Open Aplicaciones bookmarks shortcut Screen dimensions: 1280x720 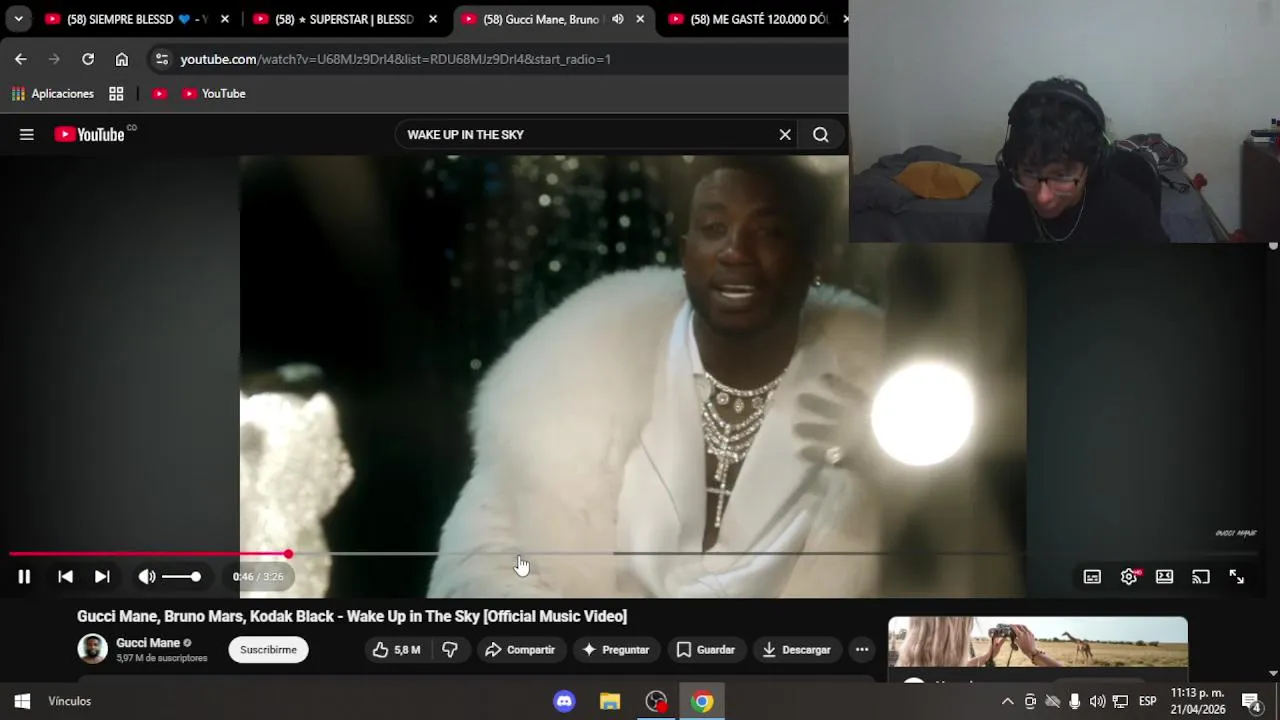point(53,94)
